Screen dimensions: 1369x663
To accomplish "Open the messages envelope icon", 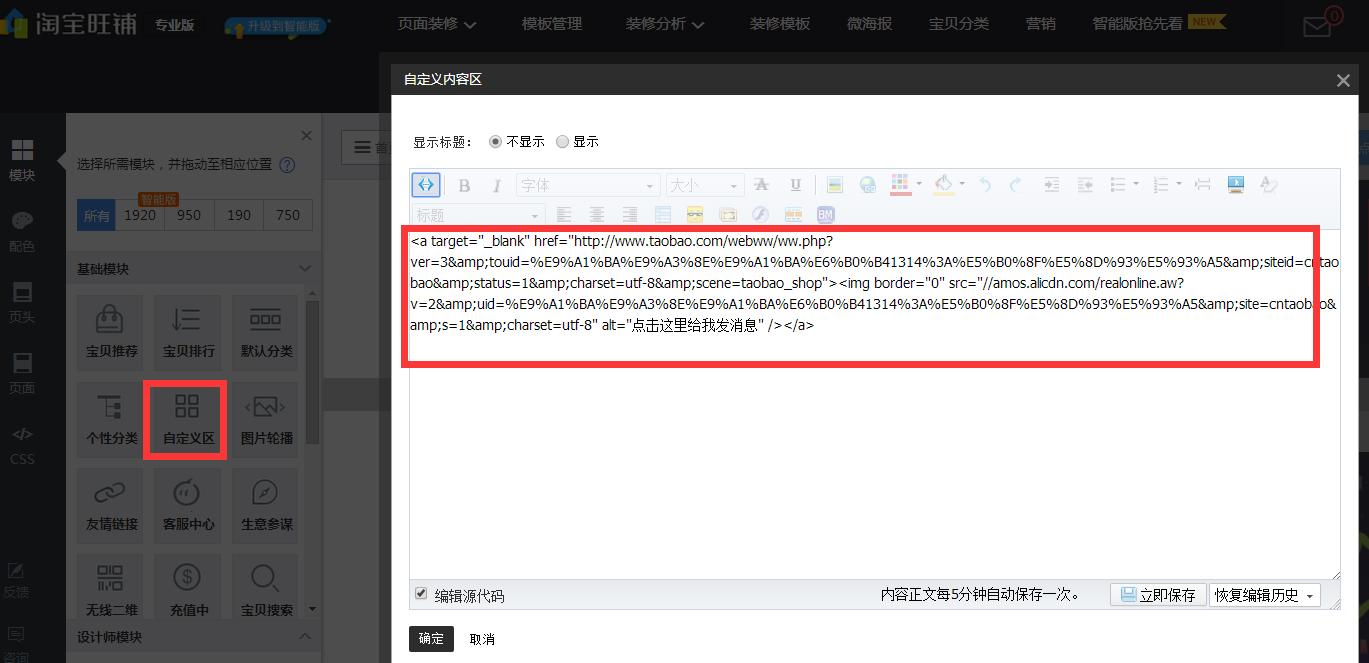I will tap(1318, 26).
